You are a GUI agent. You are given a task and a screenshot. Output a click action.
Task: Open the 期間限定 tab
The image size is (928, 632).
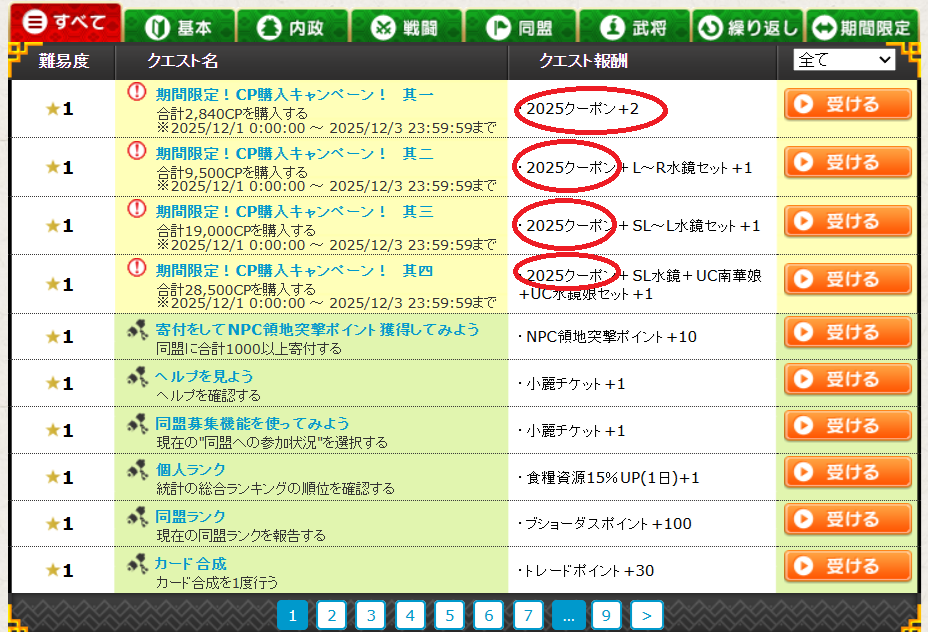click(862, 27)
